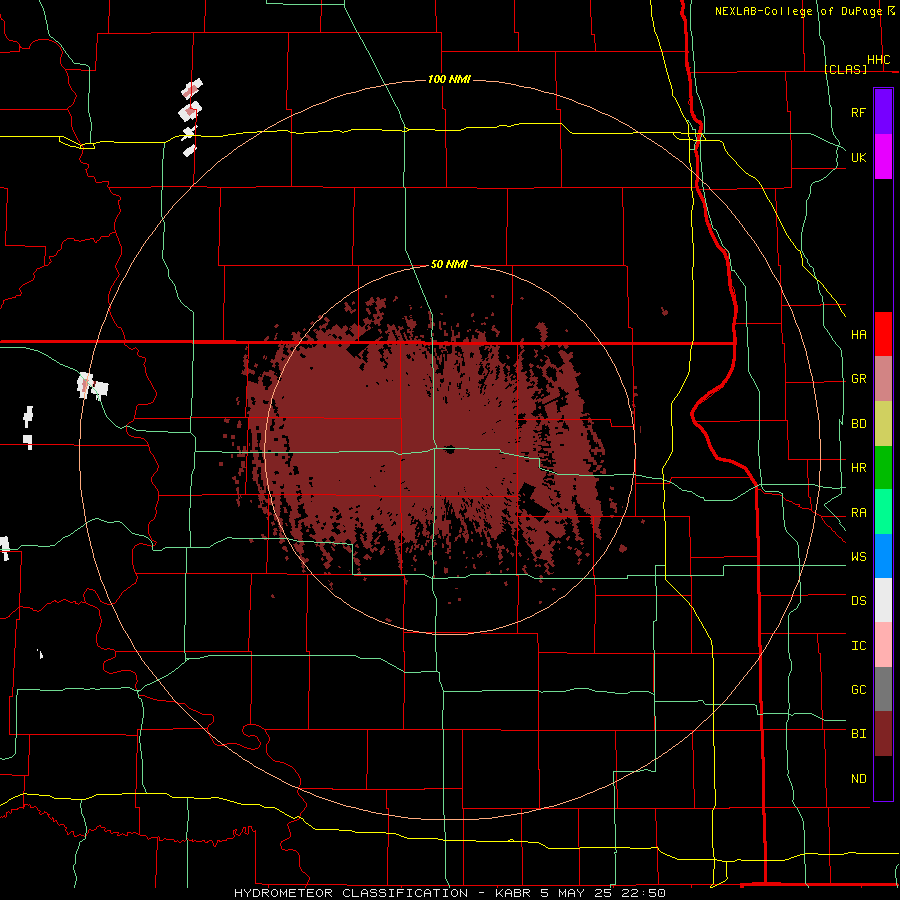Click the 100 NMI range ring label

(449, 79)
